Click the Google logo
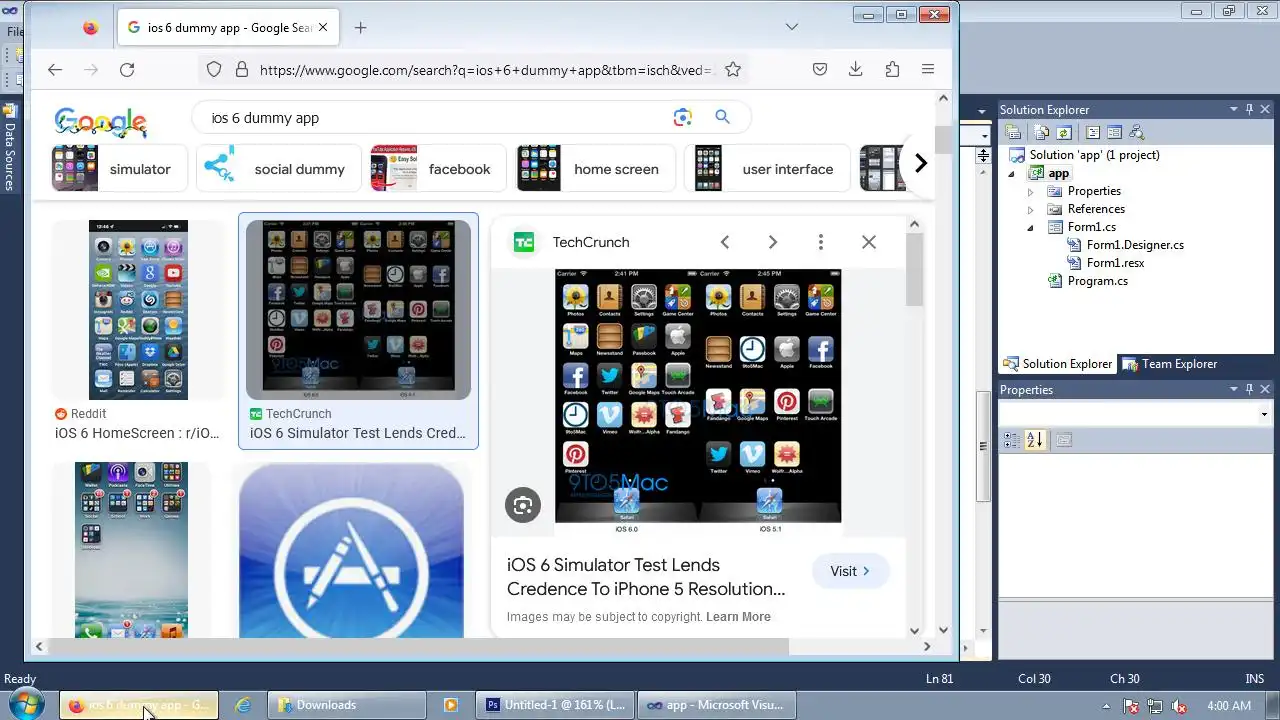The height and width of the screenshot is (720, 1280). (x=101, y=122)
